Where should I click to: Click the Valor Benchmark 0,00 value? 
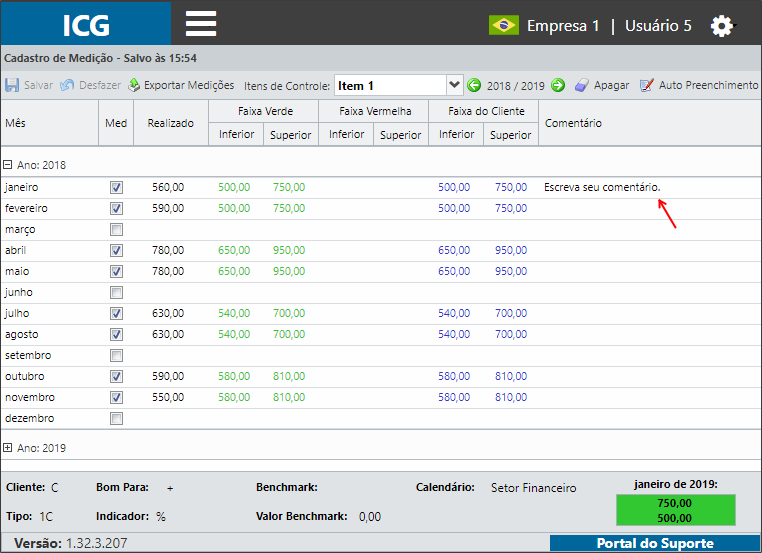(x=370, y=517)
